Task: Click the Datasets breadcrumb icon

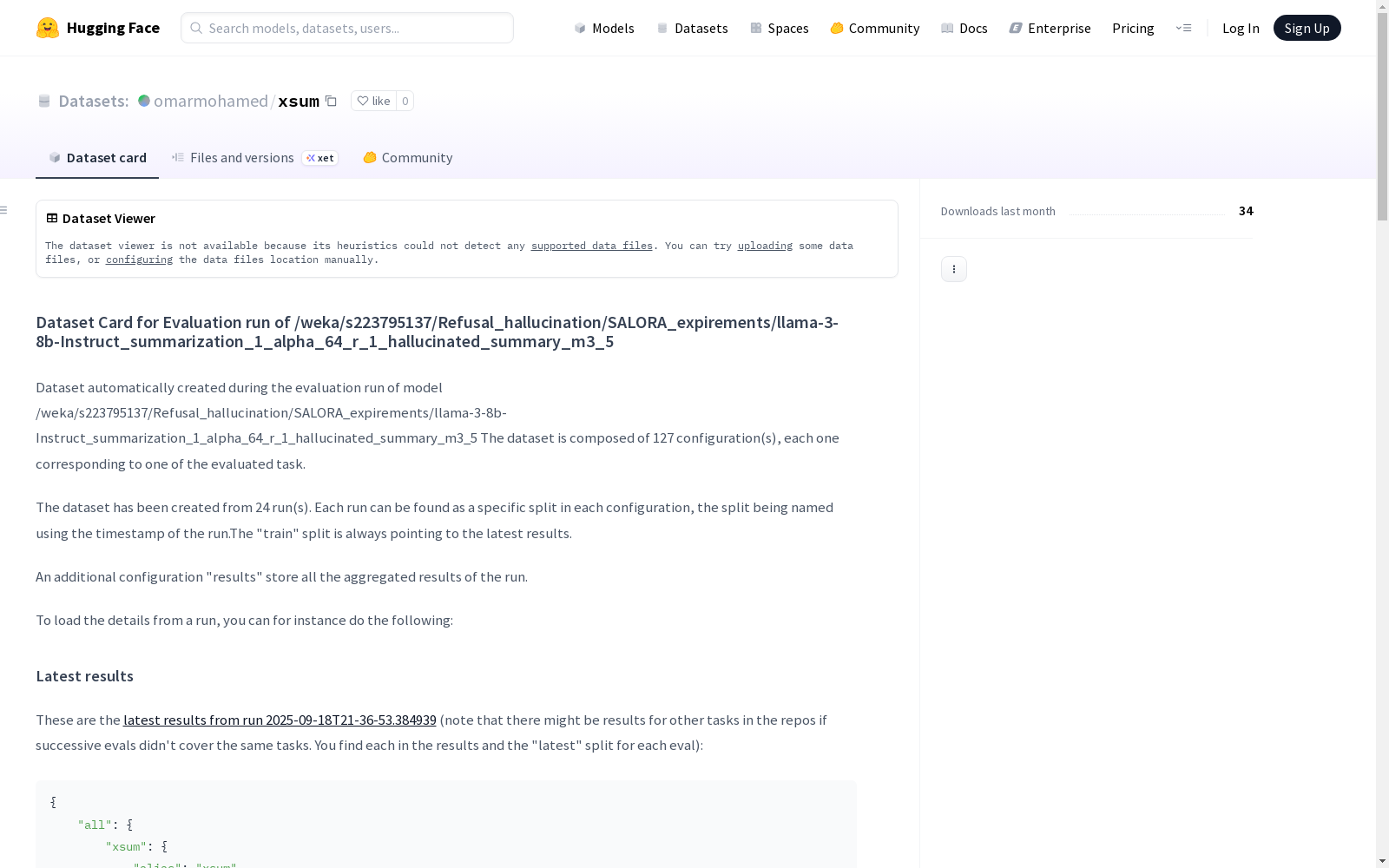Action: (44, 102)
